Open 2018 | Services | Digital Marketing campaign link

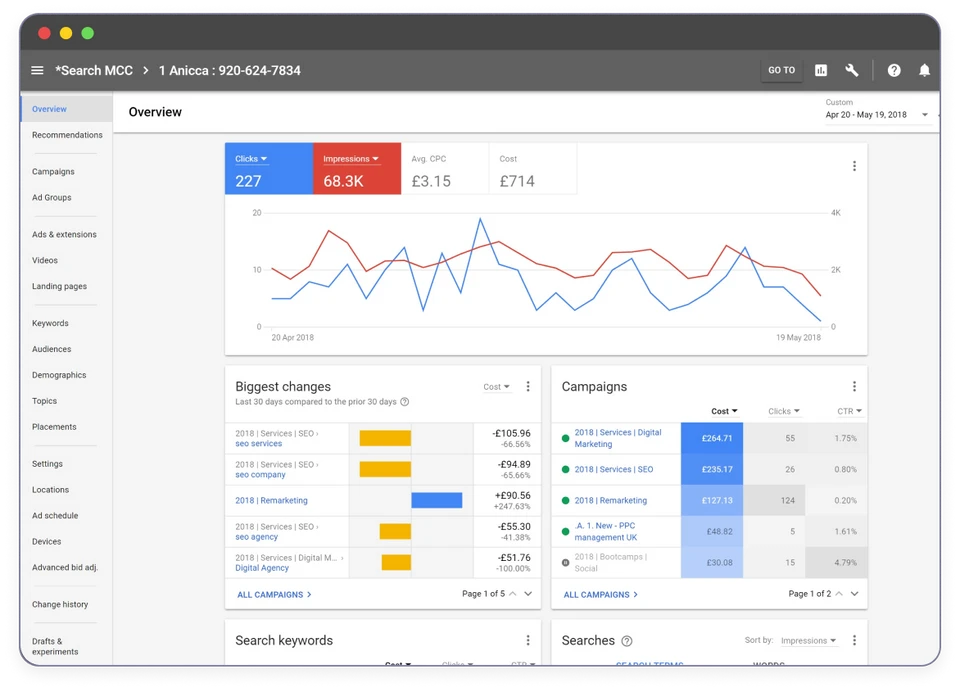[x=618, y=438]
